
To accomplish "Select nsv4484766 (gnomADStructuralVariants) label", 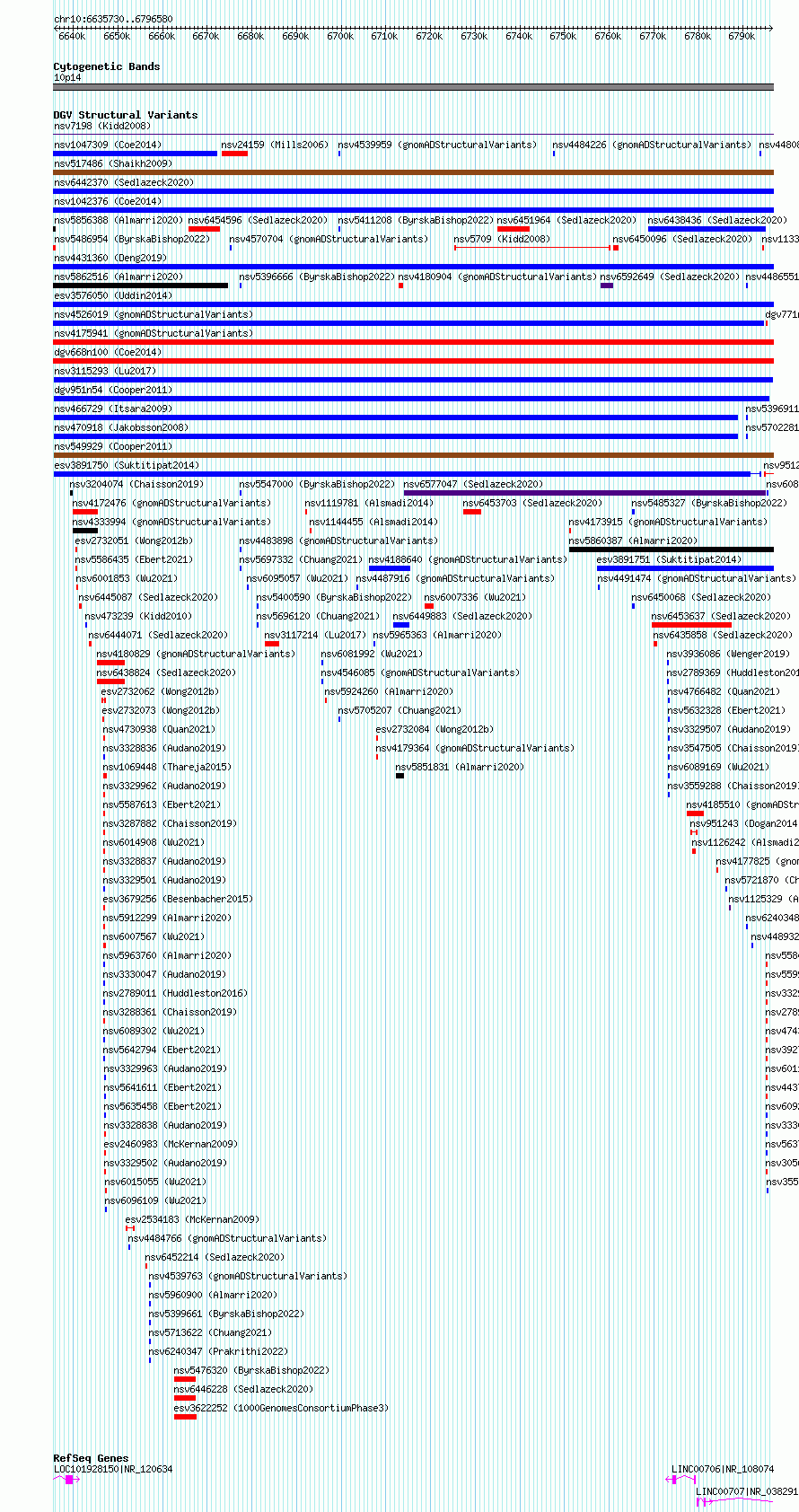I will [227, 1238].
